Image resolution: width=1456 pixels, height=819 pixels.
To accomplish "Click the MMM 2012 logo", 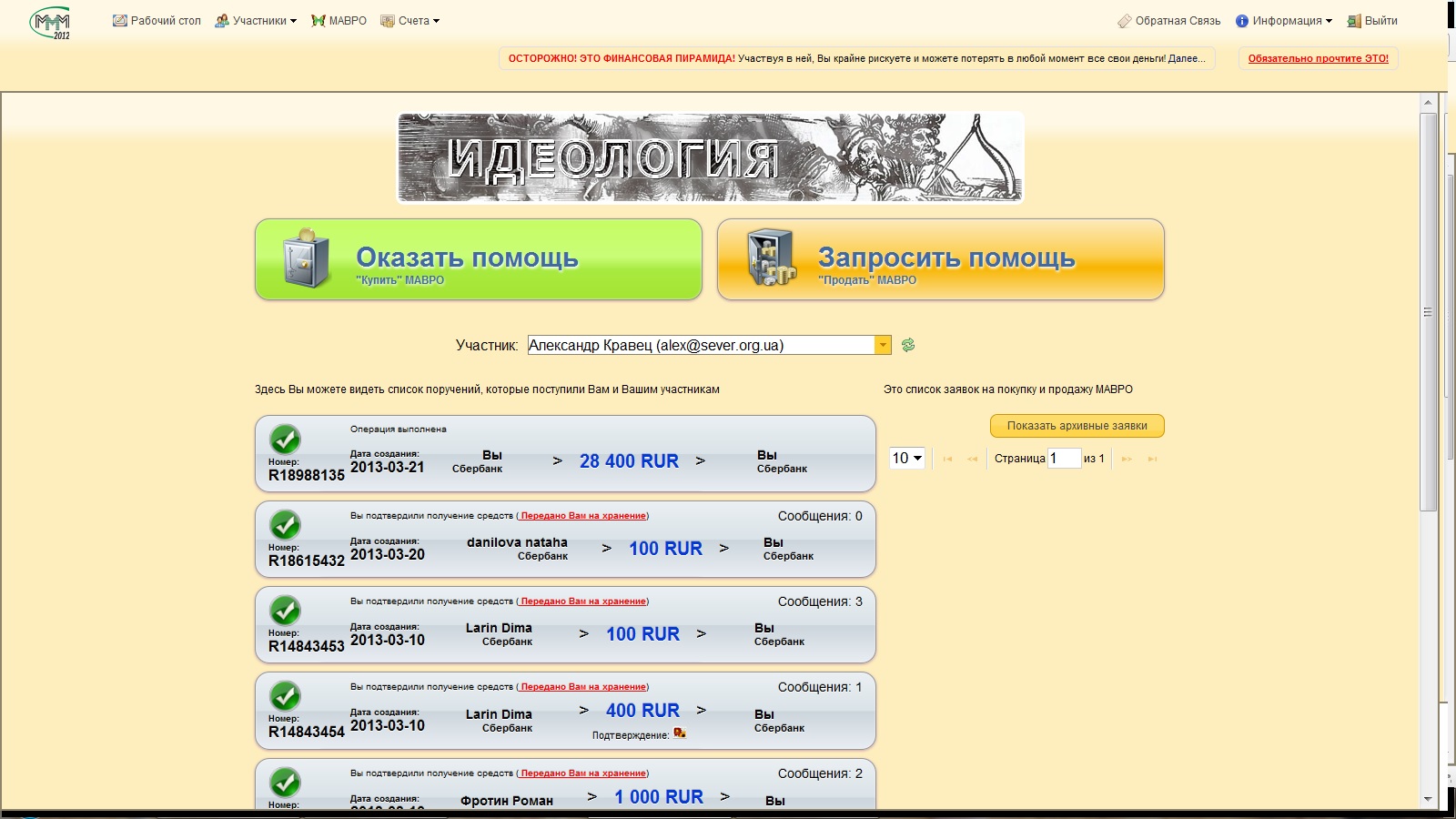I will [x=50, y=22].
